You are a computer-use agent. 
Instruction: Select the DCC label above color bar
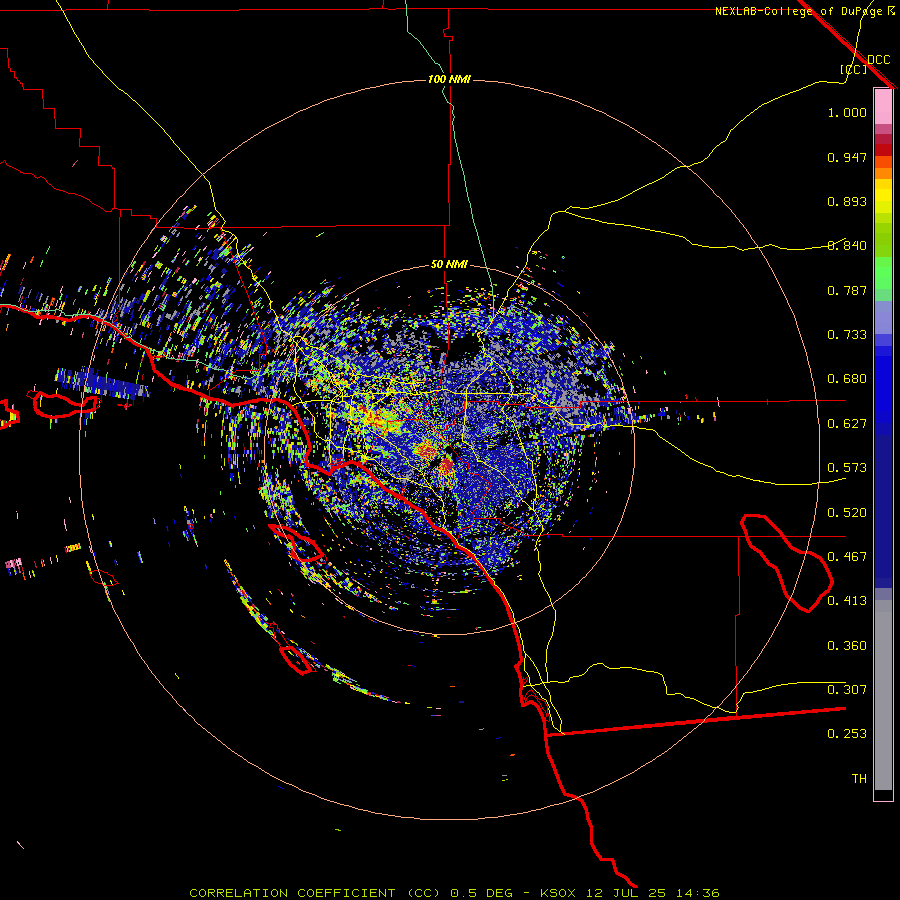tap(879, 60)
